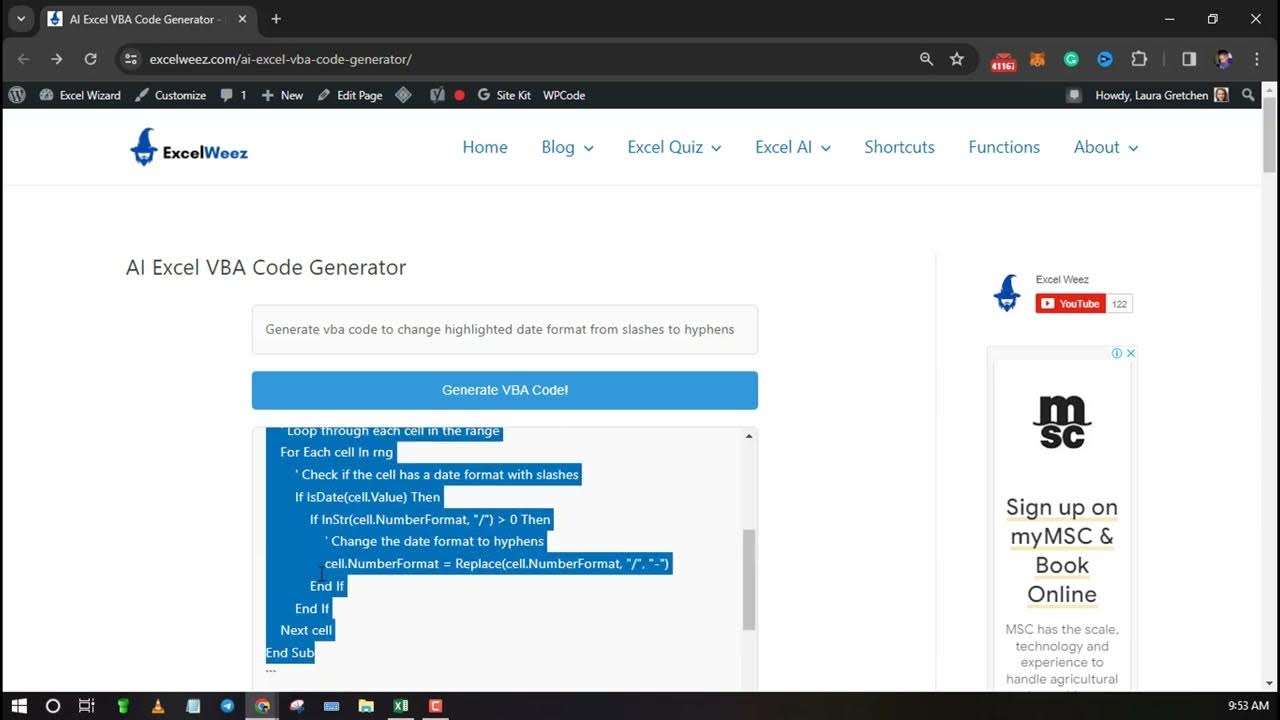
Task: Open the MetaMask extension icon
Action: (1037, 60)
